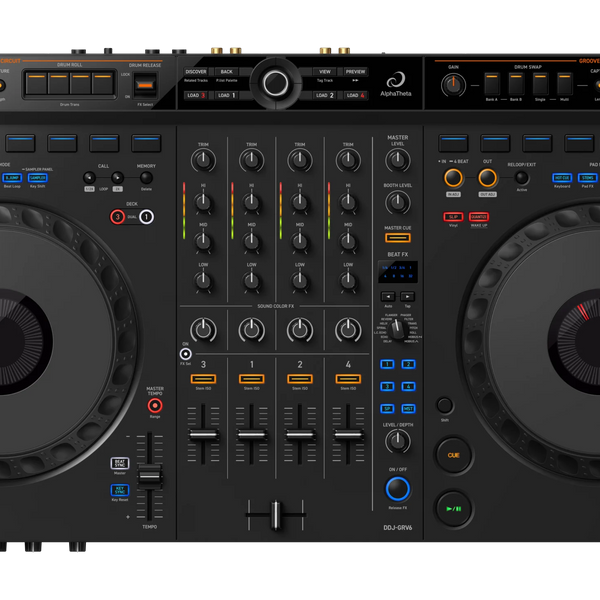Enable the HOT CUE Keyboard pad mode
The image size is (600, 600).
point(562,178)
